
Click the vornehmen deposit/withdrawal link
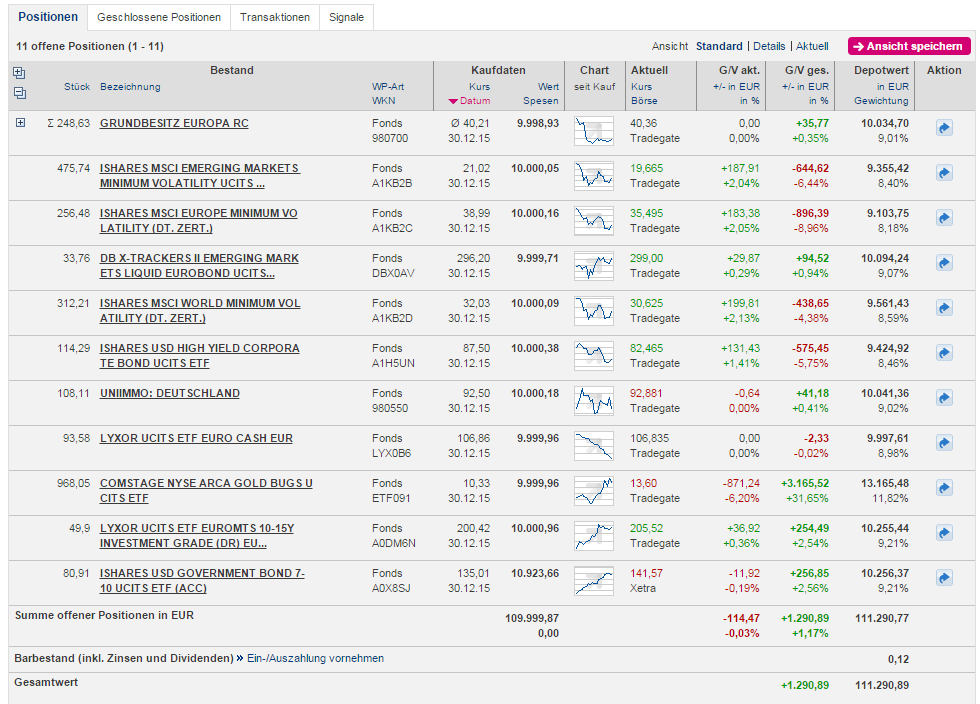(356, 658)
